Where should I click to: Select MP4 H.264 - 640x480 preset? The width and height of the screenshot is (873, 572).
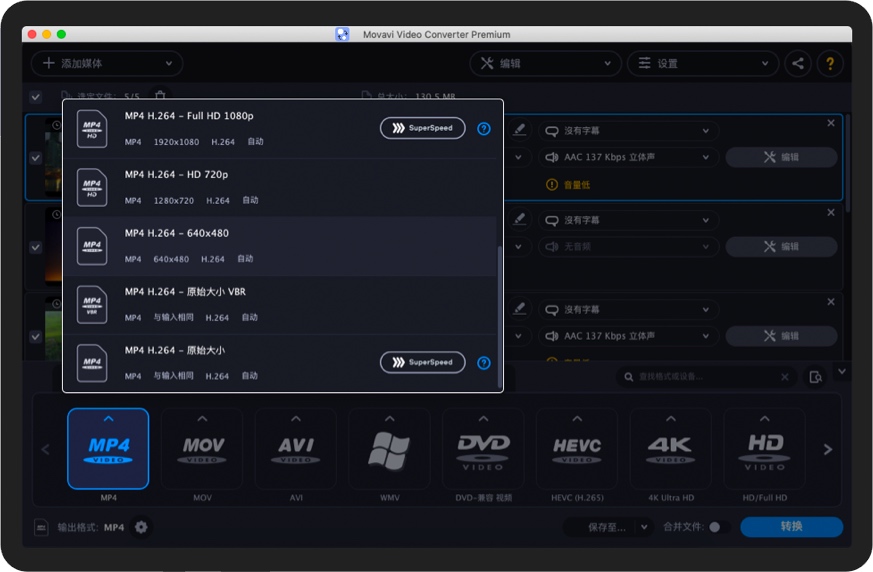click(280, 246)
